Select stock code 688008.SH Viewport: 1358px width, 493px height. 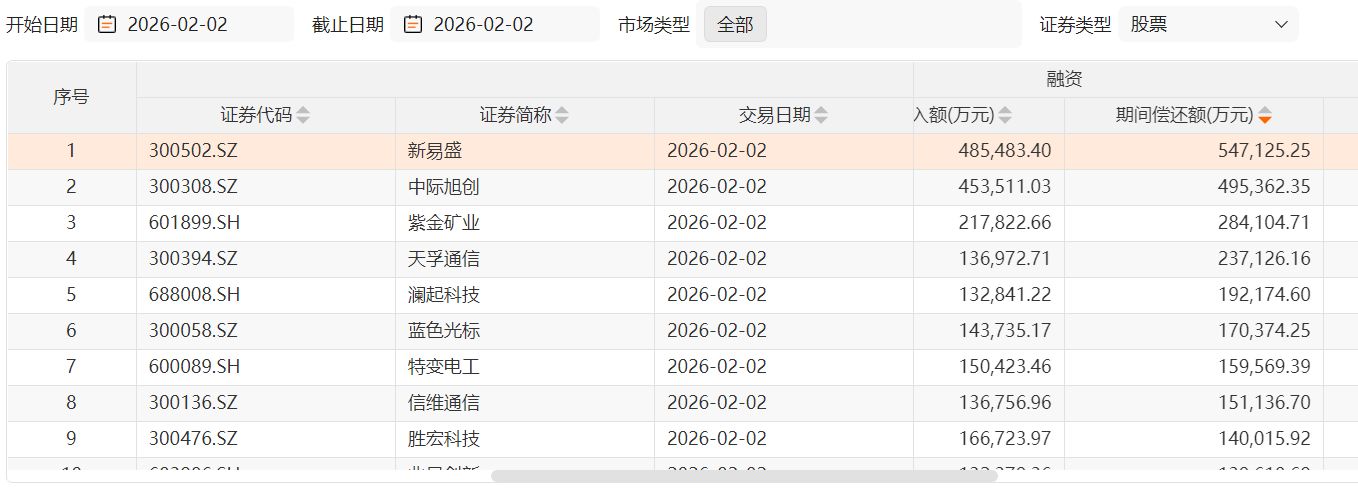(195, 296)
